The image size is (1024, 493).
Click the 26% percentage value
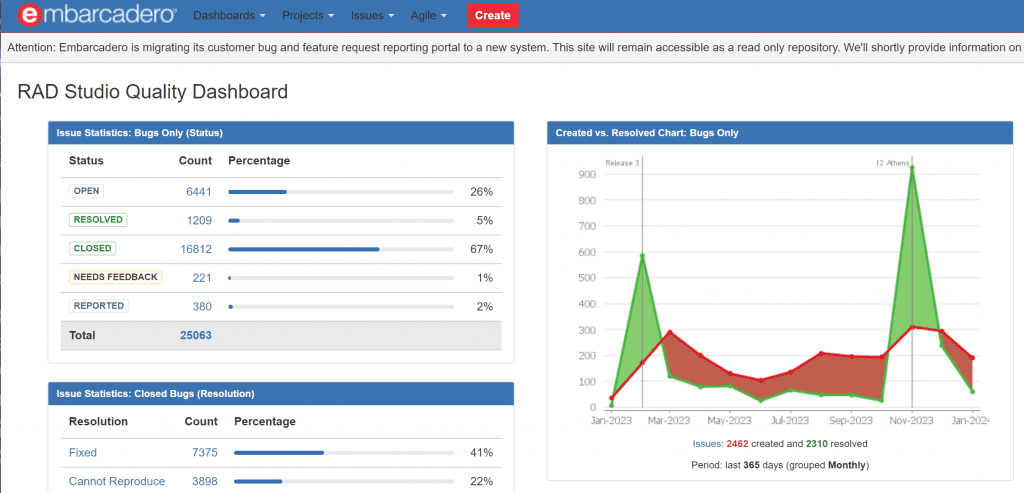(x=481, y=192)
